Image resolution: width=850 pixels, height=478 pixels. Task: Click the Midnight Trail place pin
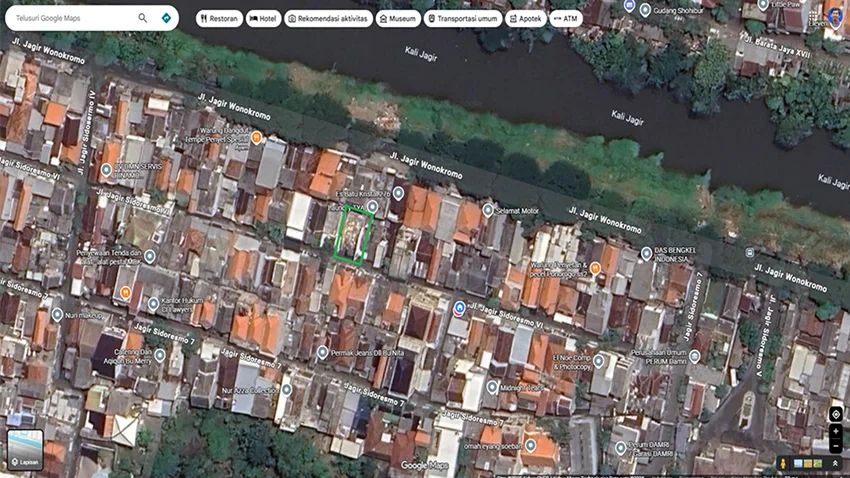492,387
